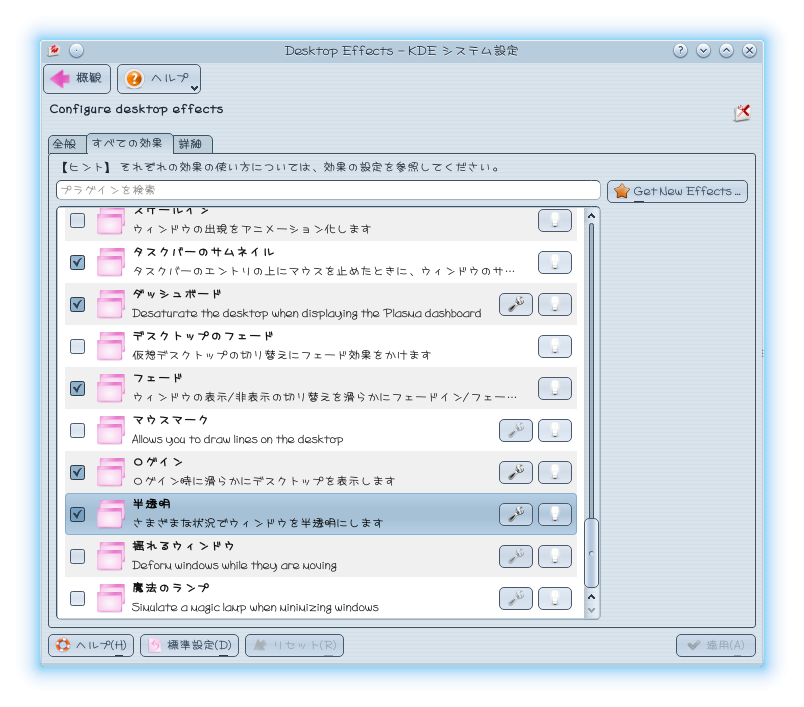Click the round sticky button in the titlebar
804x707 pixels.
click(76, 50)
